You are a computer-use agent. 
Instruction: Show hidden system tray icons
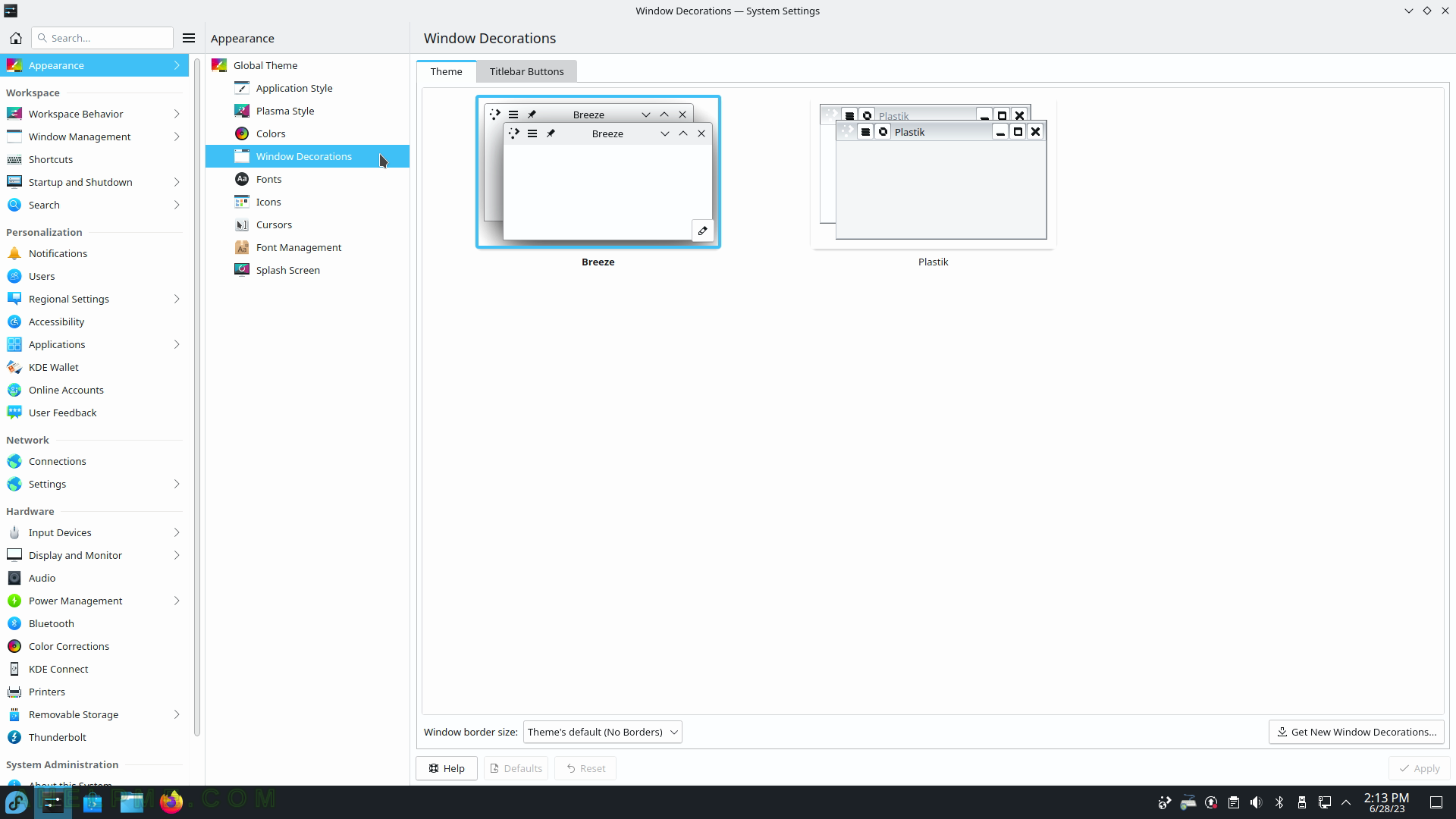pos(1347,802)
